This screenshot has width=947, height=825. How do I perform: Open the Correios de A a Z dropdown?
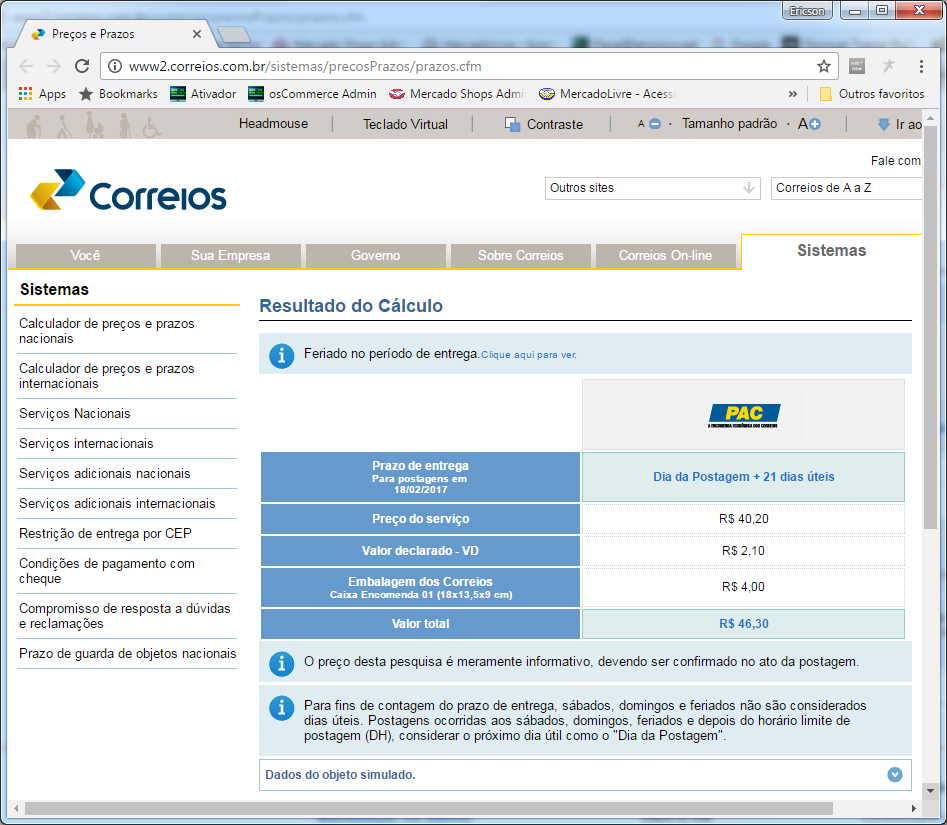point(846,188)
